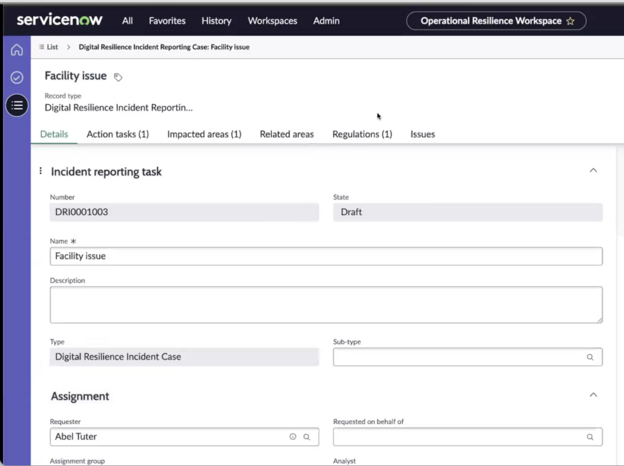The height and width of the screenshot is (466, 624).
Task: Open the All menu
Action: point(127,21)
